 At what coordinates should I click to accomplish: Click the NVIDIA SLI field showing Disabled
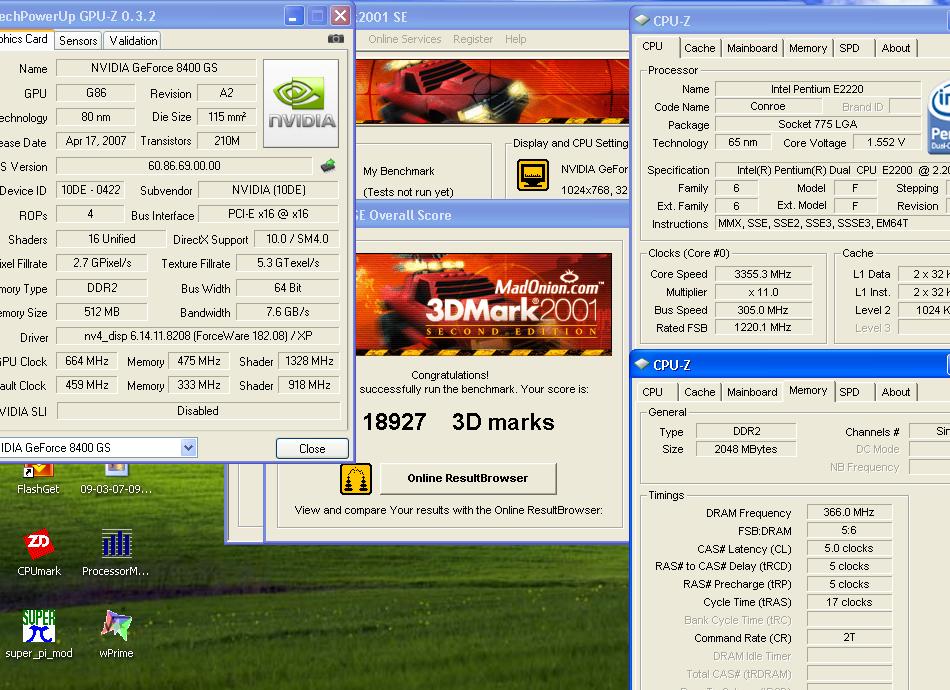198,411
